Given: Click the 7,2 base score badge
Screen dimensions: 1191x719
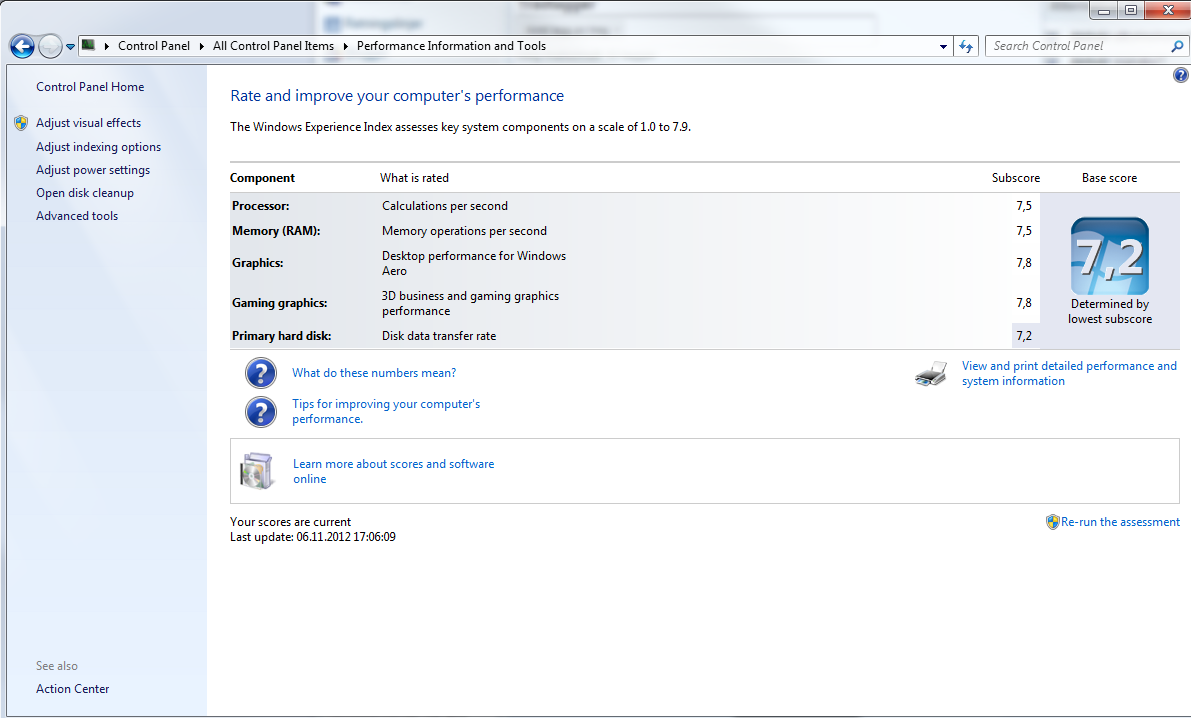Looking at the screenshot, I should (1110, 257).
